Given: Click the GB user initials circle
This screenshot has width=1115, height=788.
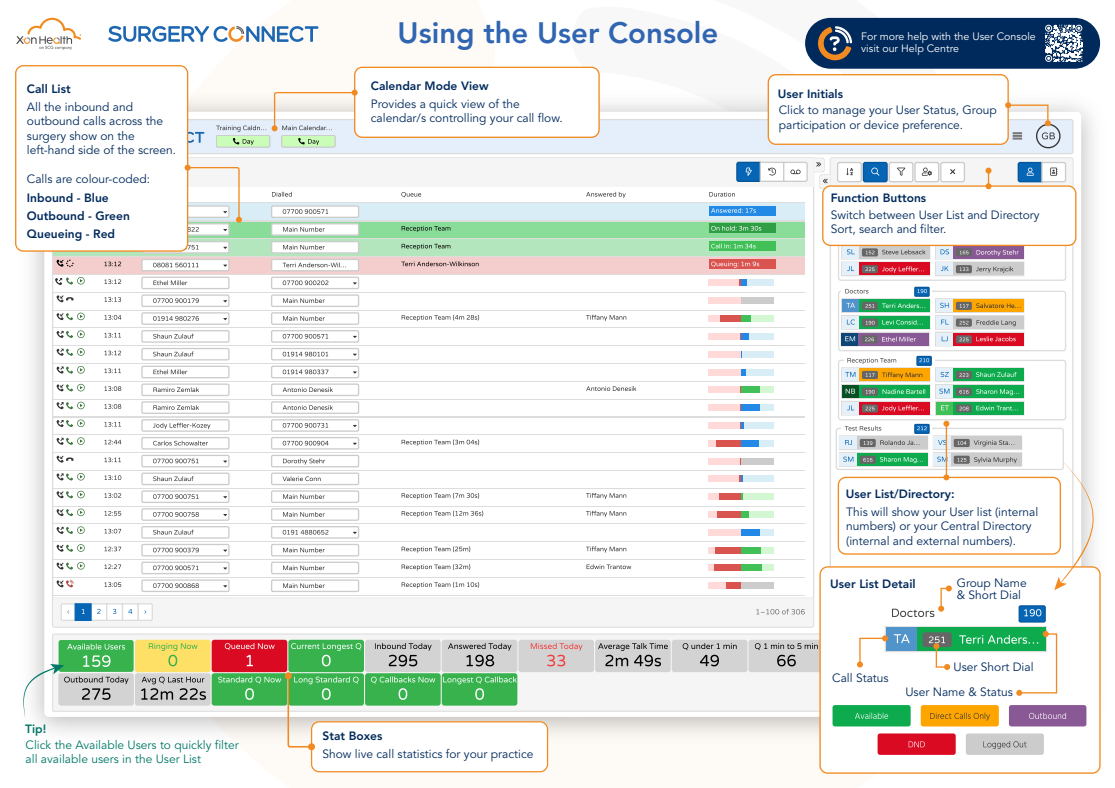Looking at the screenshot, I should pyautogui.click(x=1048, y=136).
